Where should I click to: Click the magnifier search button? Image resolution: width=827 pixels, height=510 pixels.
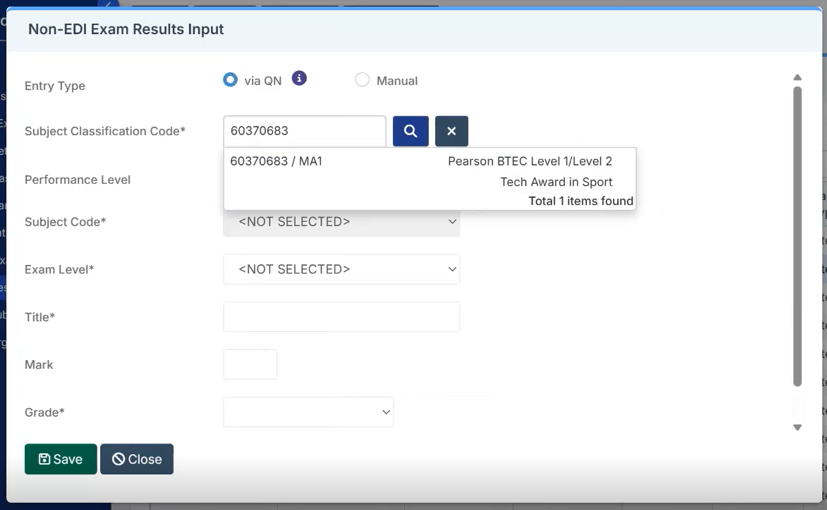pyautogui.click(x=410, y=131)
